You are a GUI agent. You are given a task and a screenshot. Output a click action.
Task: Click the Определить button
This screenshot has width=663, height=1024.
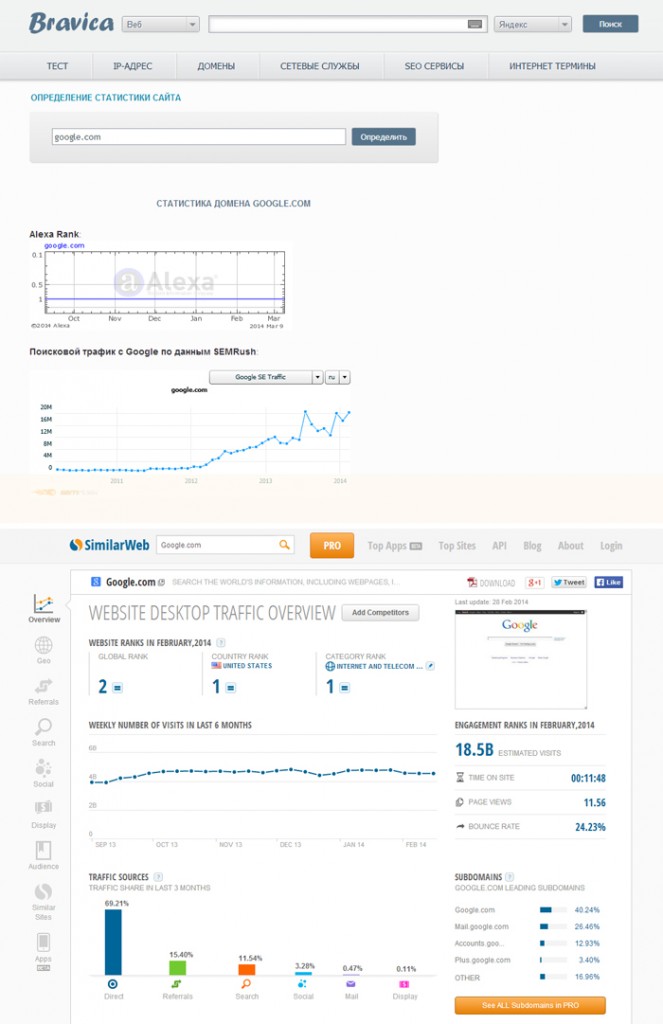coord(383,136)
